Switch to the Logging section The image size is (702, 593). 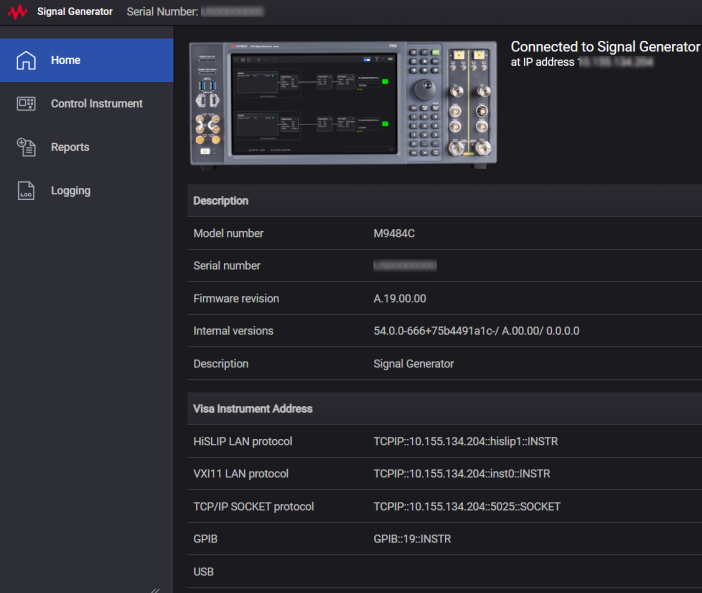tap(87, 191)
